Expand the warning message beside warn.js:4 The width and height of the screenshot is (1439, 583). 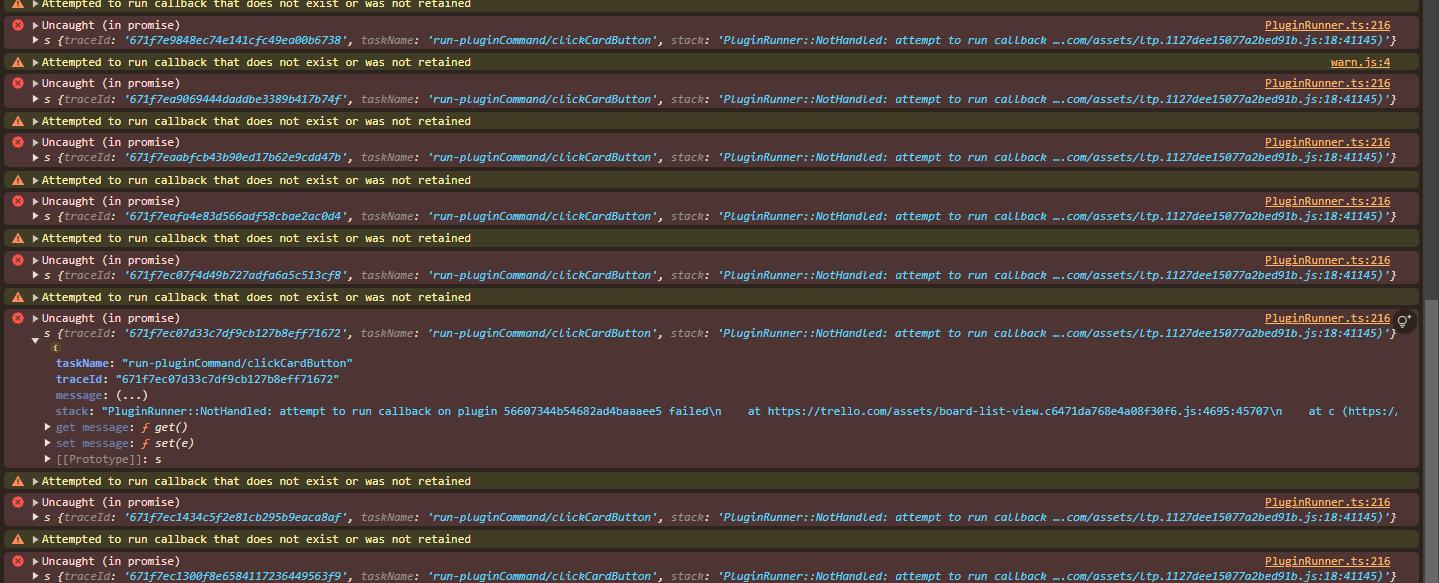click(x=36, y=62)
